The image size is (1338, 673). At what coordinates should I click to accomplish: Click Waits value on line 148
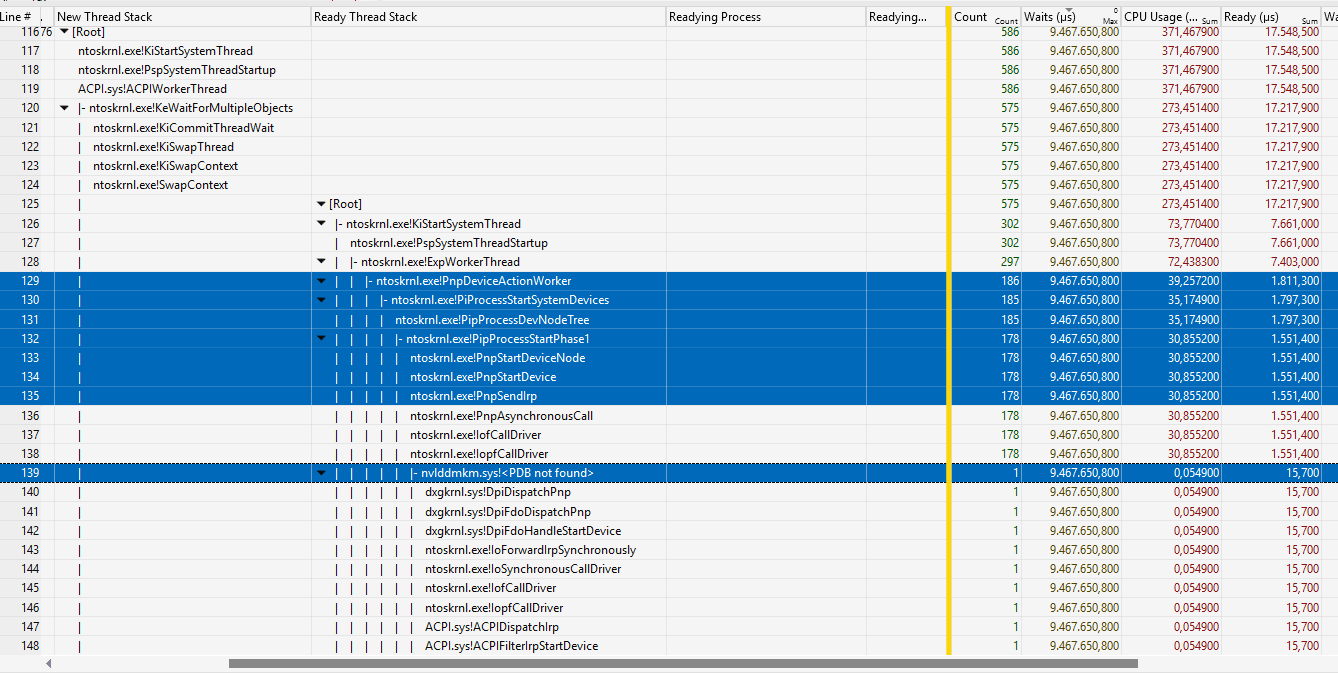(1084, 646)
